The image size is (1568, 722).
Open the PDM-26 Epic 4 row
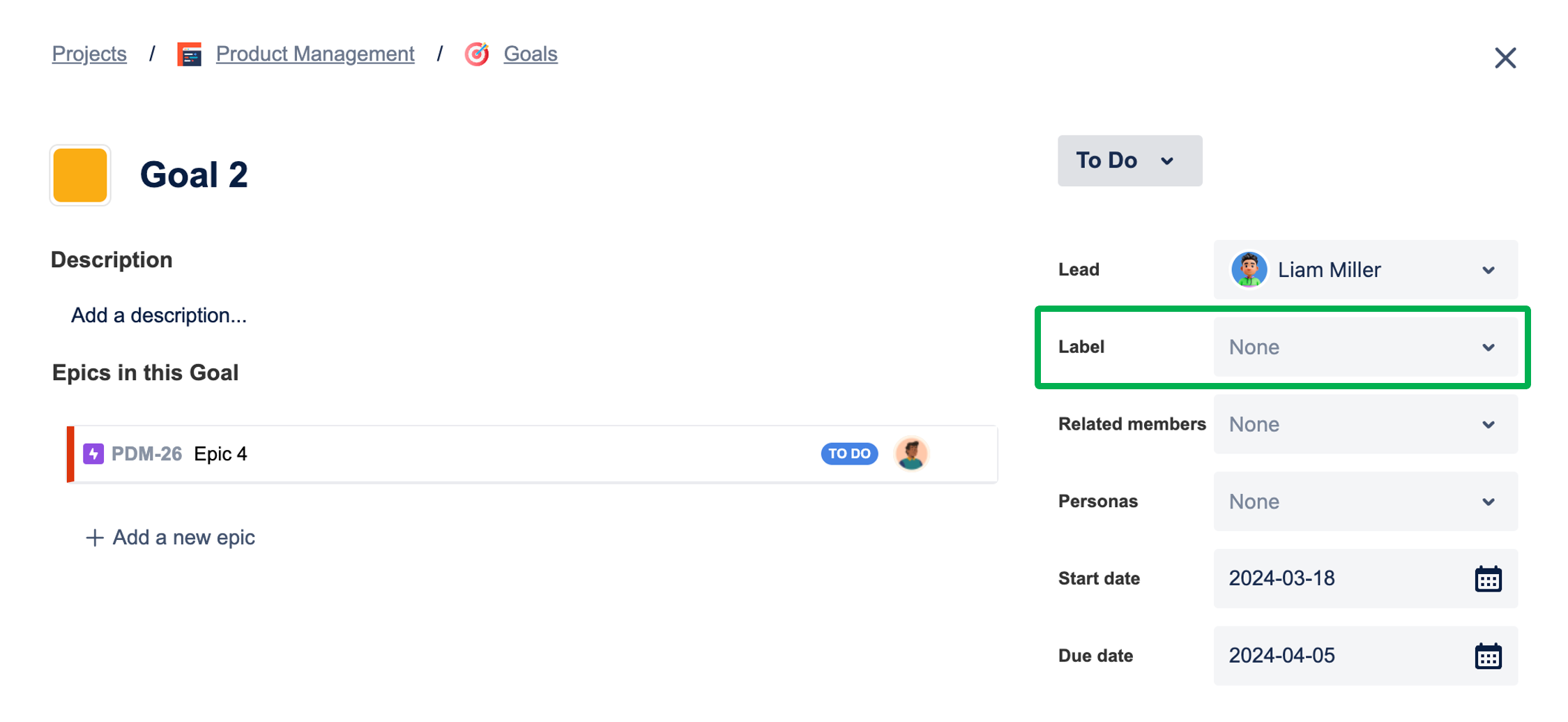[x=532, y=454]
